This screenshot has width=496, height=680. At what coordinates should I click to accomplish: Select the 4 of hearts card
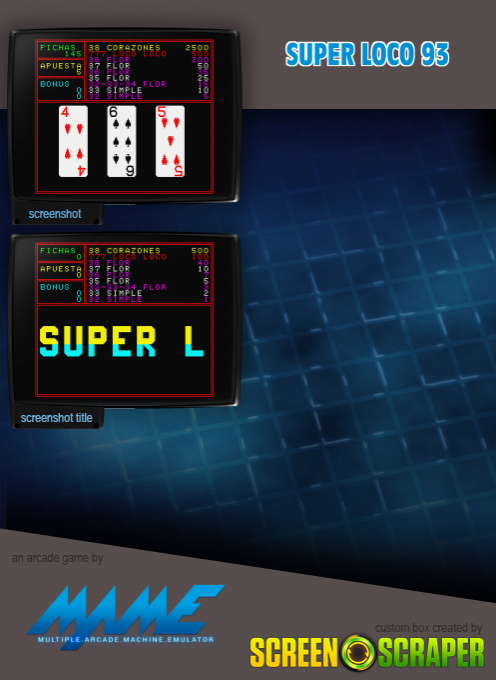point(73,141)
